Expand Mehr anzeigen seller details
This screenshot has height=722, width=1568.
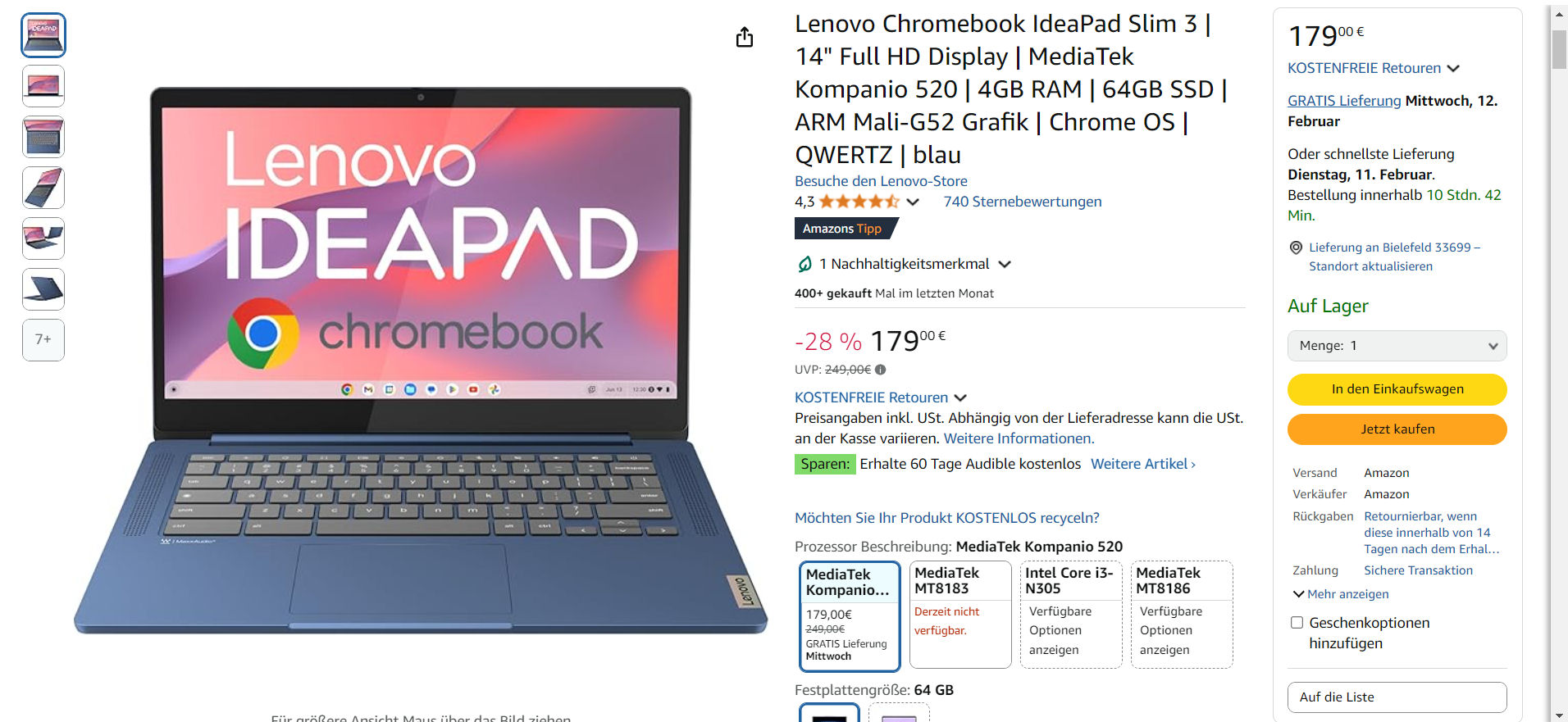pos(1341,594)
